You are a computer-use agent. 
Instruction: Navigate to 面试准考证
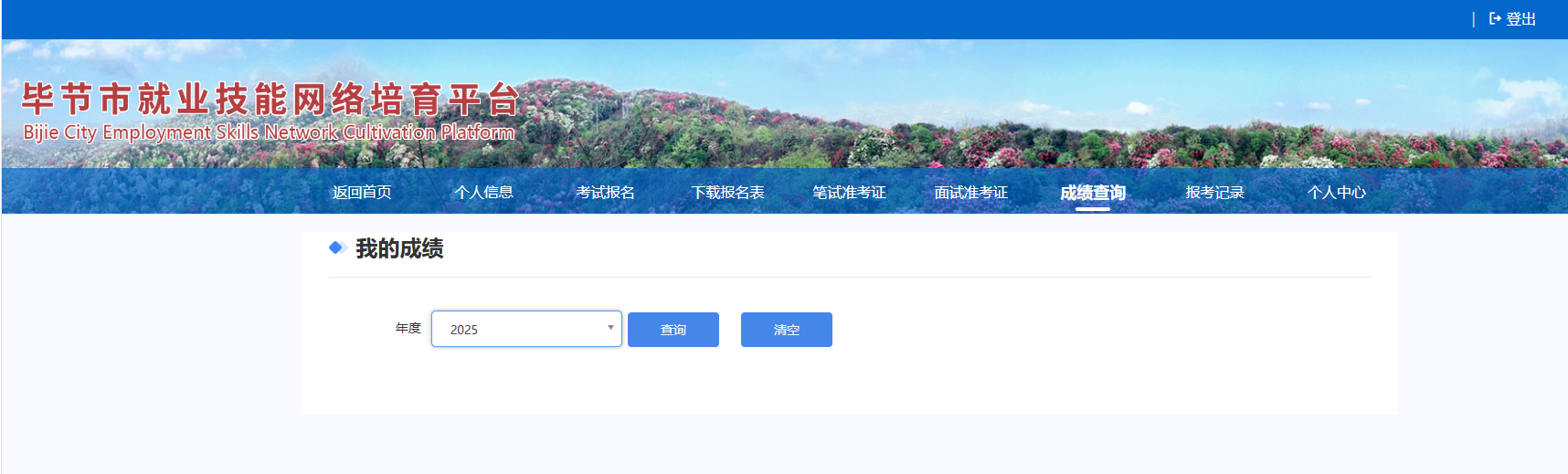[x=970, y=193]
